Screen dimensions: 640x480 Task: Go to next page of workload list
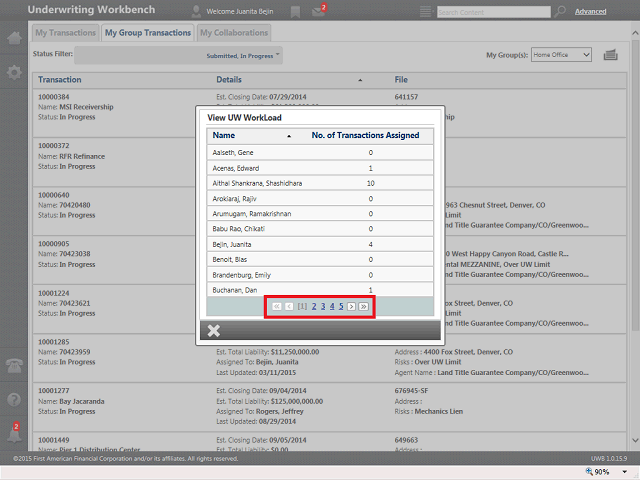(351, 306)
